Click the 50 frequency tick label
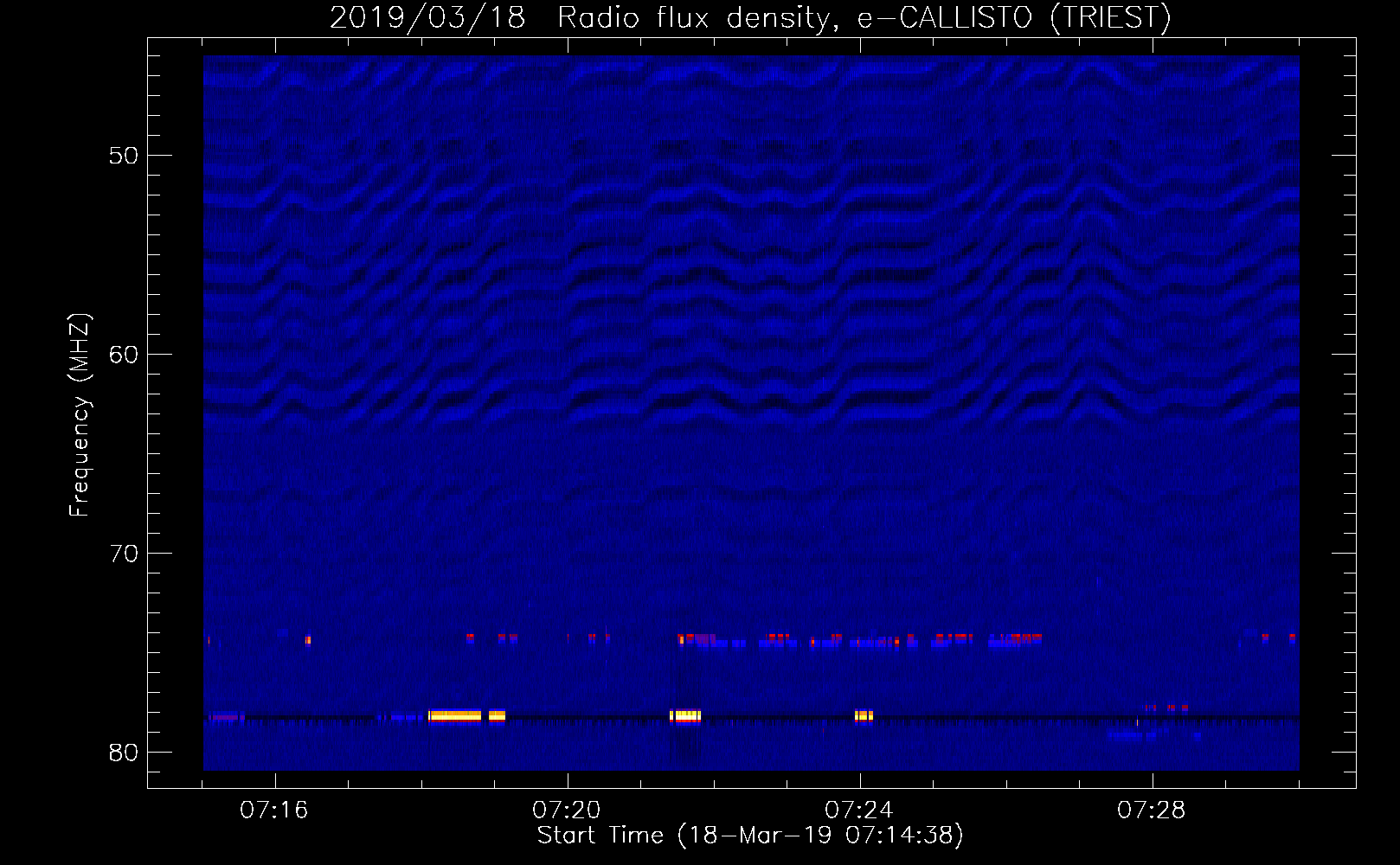 click(125, 156)
